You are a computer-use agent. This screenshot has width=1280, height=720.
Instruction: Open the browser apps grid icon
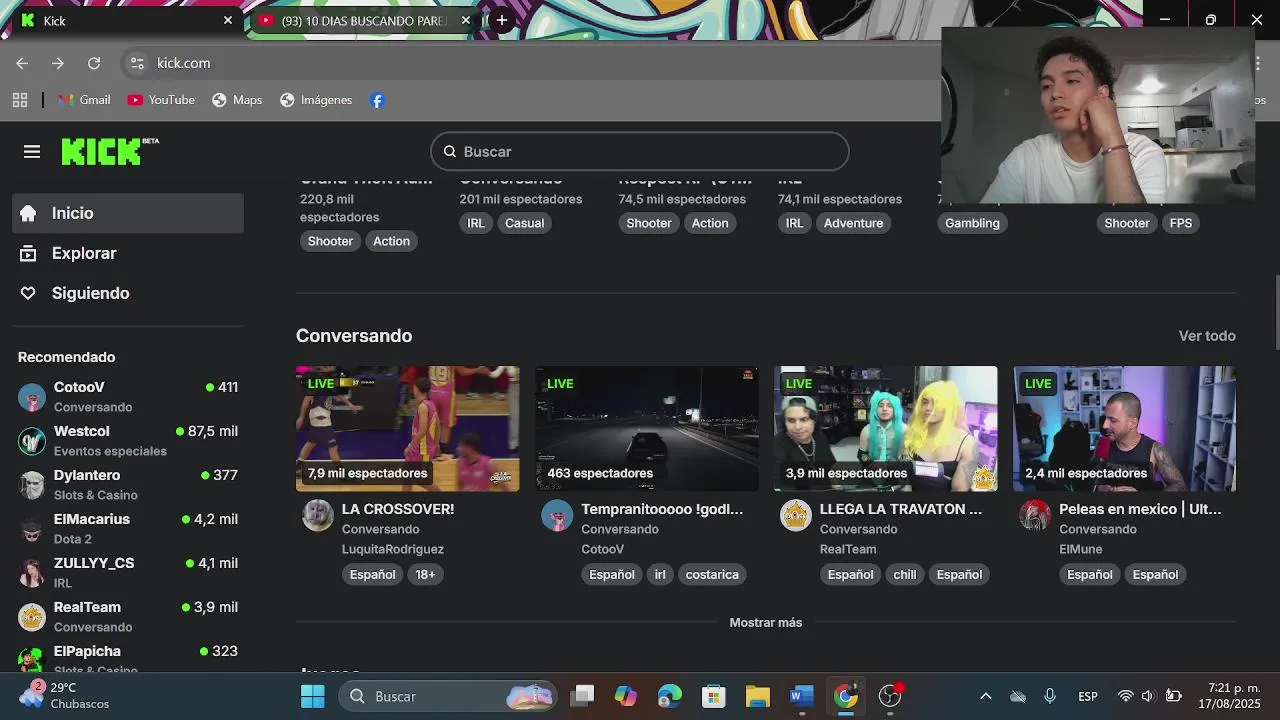pyautogui.click(x=20, y=100)
